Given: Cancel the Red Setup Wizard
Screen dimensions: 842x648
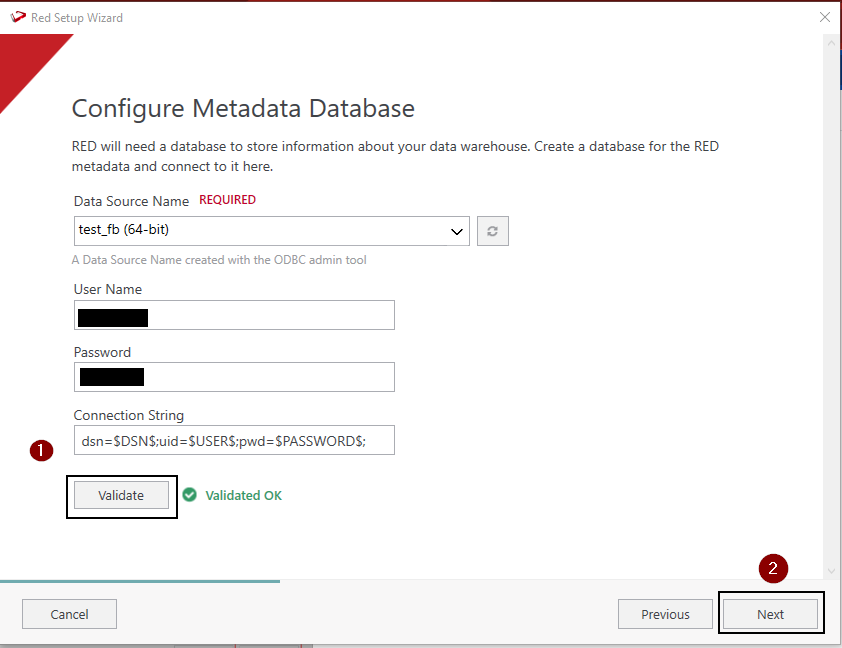Looking at the screenshot, I should (x=69, y=614).
